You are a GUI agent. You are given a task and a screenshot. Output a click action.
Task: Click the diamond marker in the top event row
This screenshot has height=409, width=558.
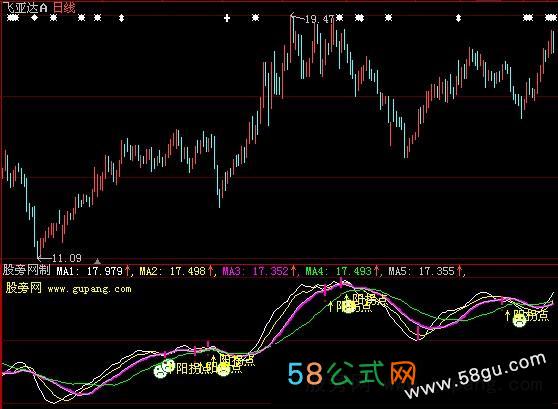(x=34, y=17)
